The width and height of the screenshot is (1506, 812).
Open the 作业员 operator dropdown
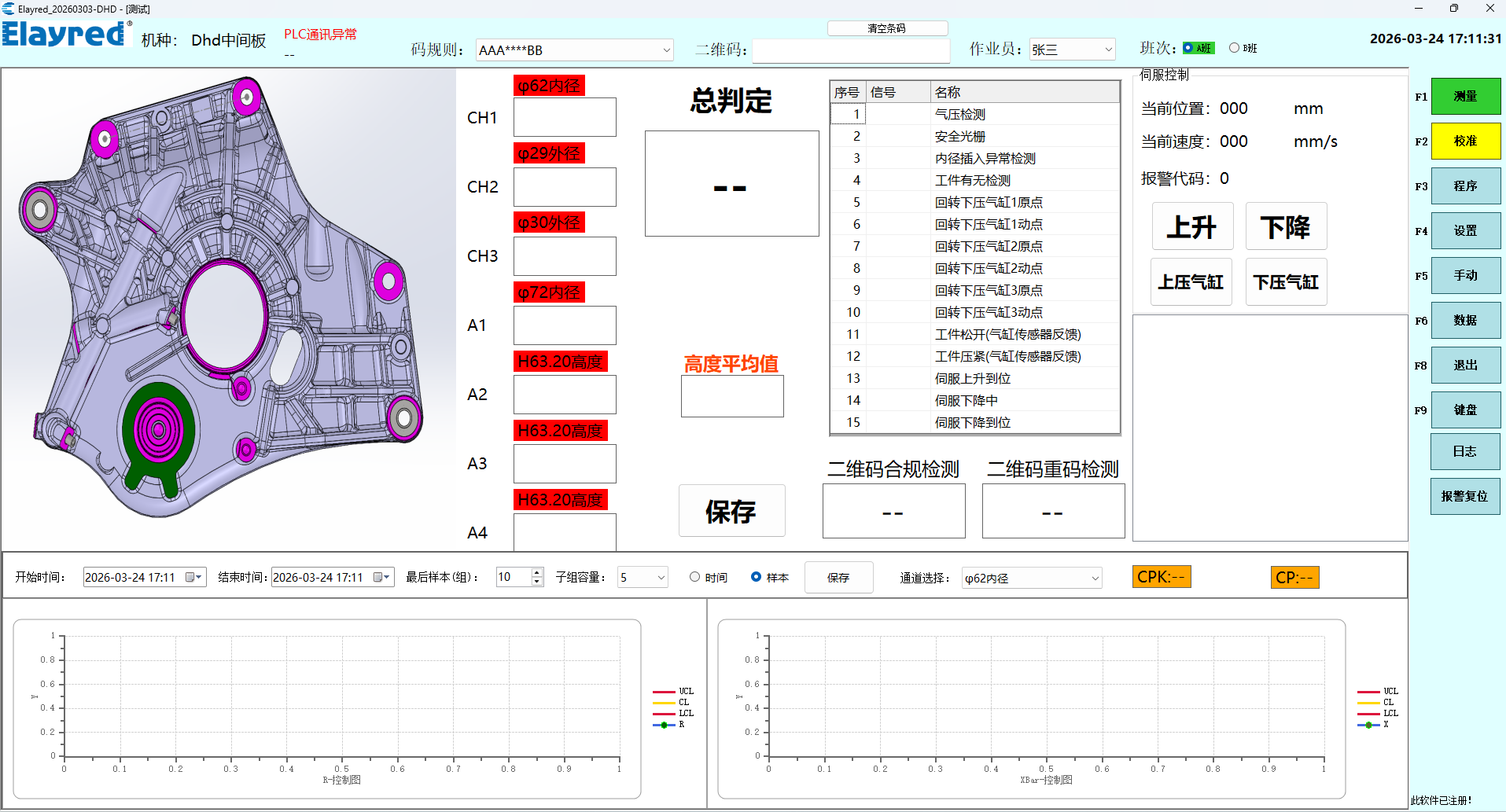(x=1107, y=50)
